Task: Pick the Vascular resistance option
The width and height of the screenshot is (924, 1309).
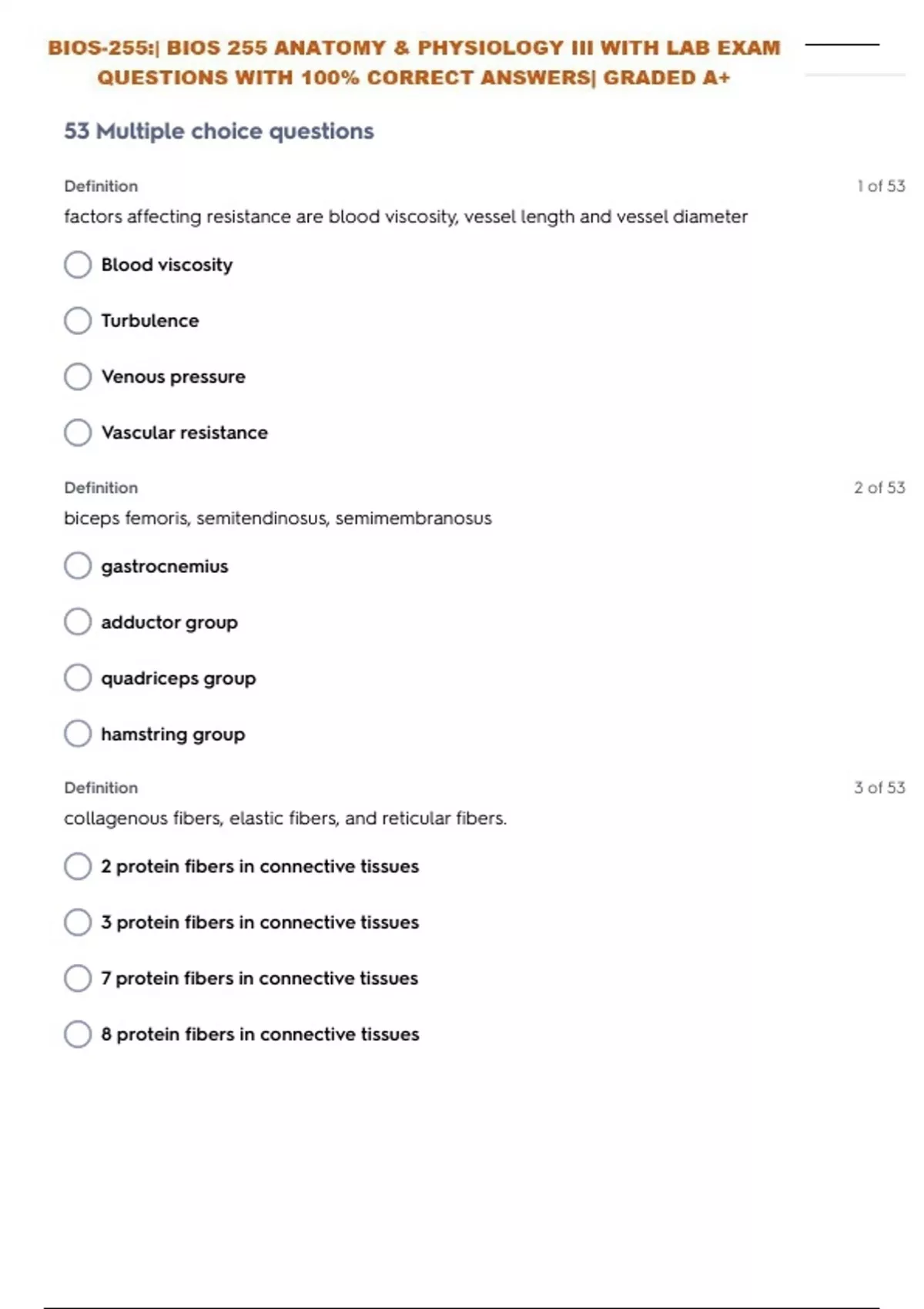Action: pos(78,433)
